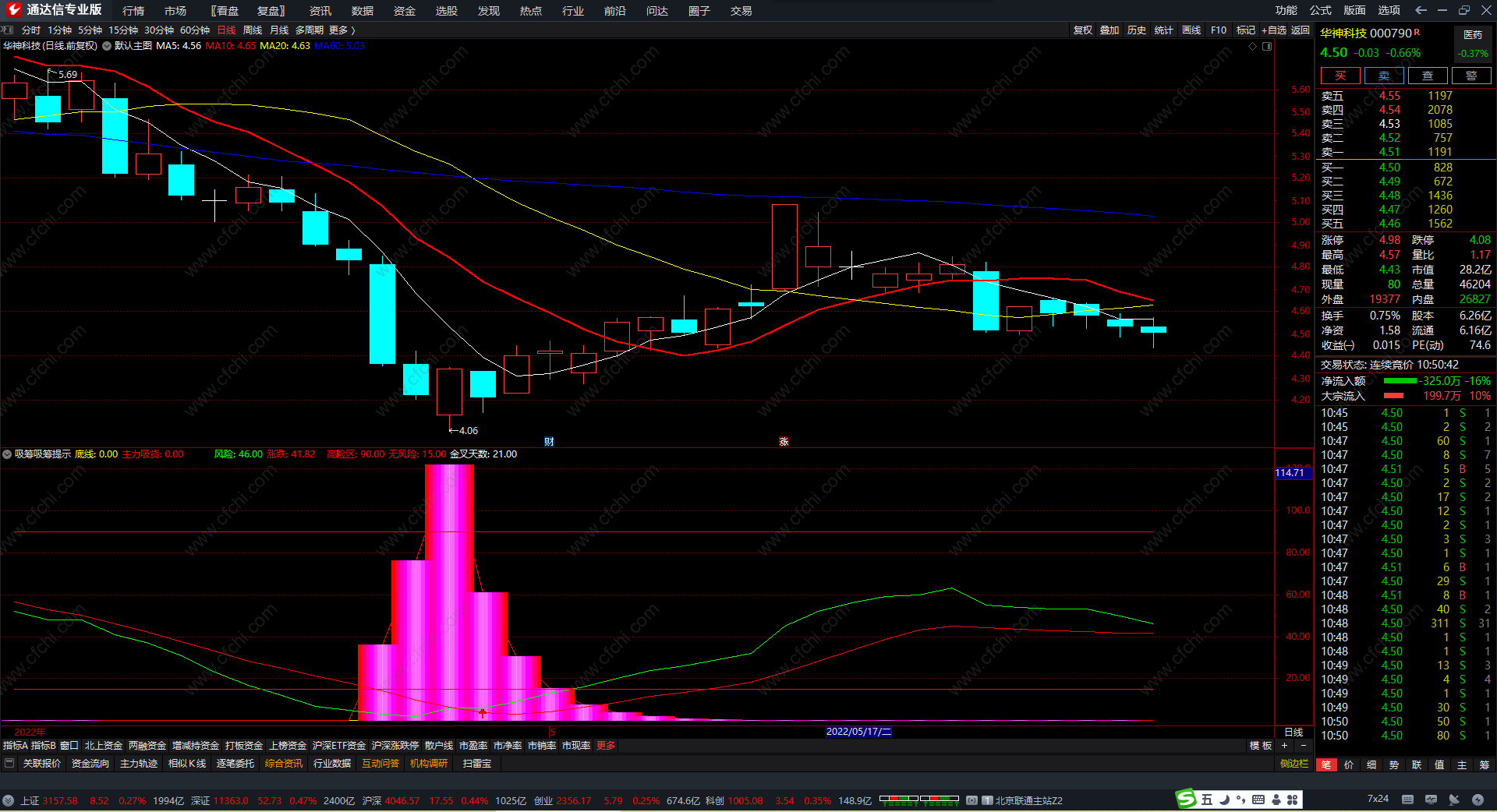The image size is (1497, 812).
Task: Select the 筹 chip tab in side panel
Action: tap(1485, 765)
